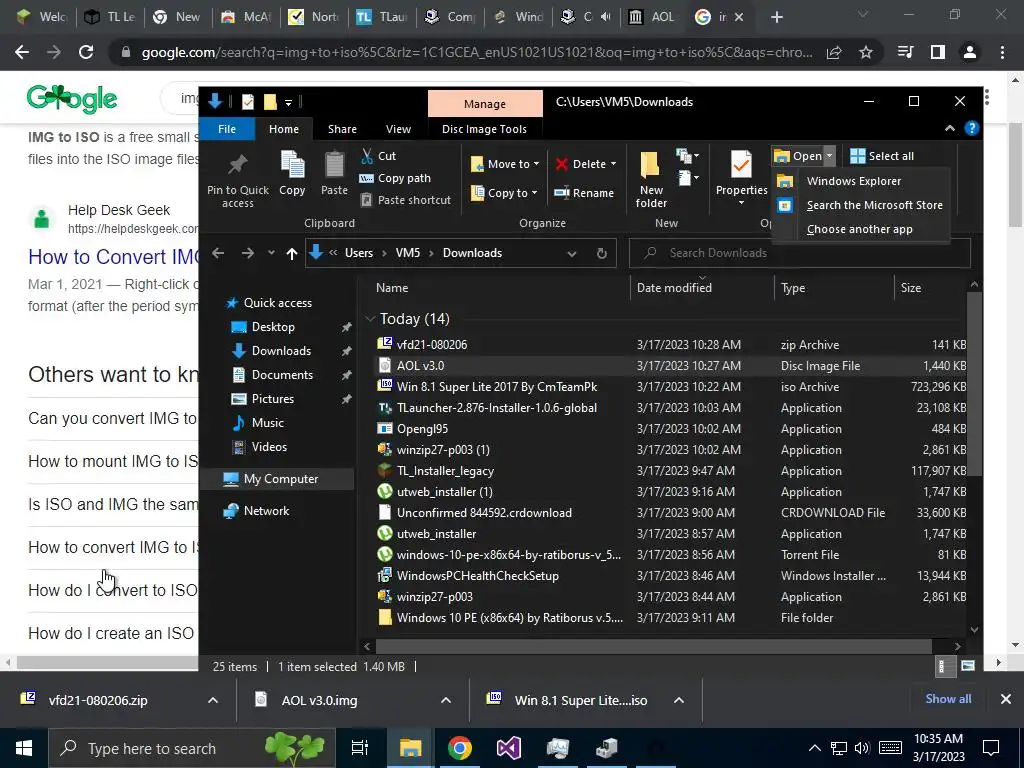
Task: Select Win 8.1 Super Lite 2017 file
Action: tap(497, 387)
